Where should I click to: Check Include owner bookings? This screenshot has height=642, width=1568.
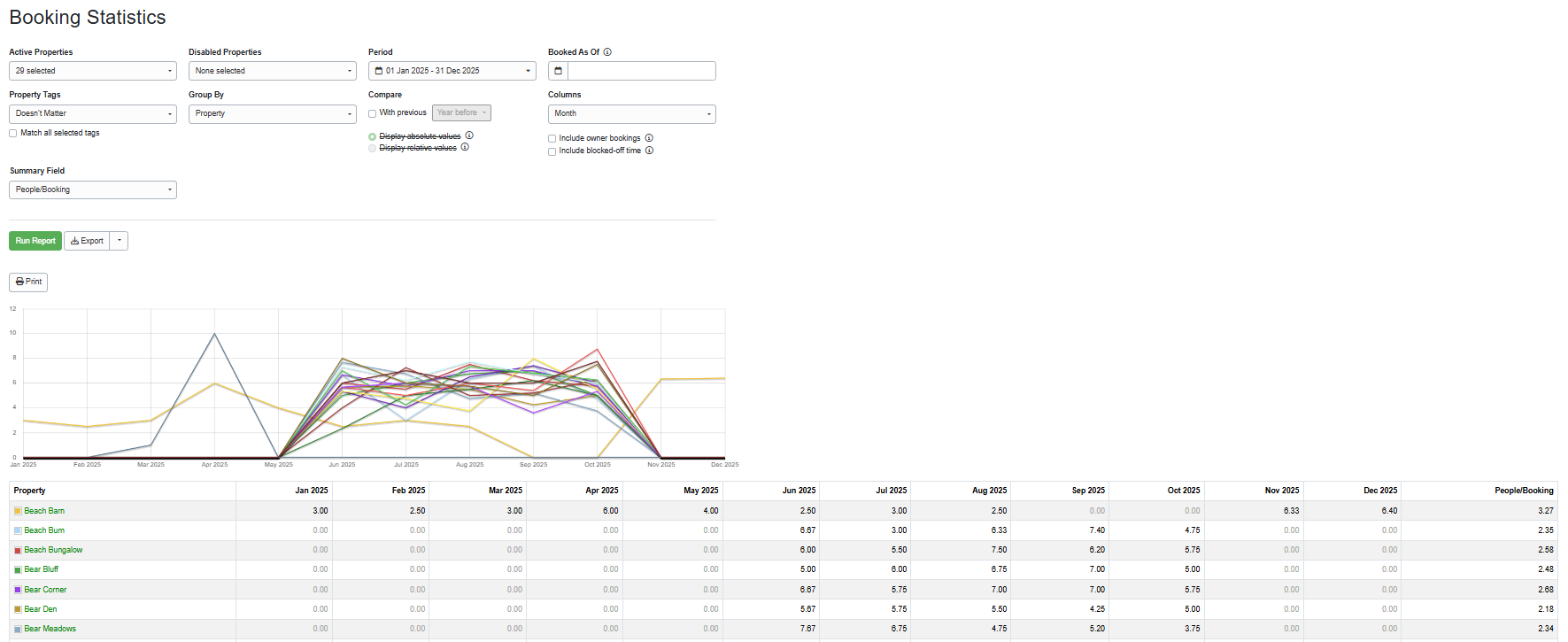point(552,138)
